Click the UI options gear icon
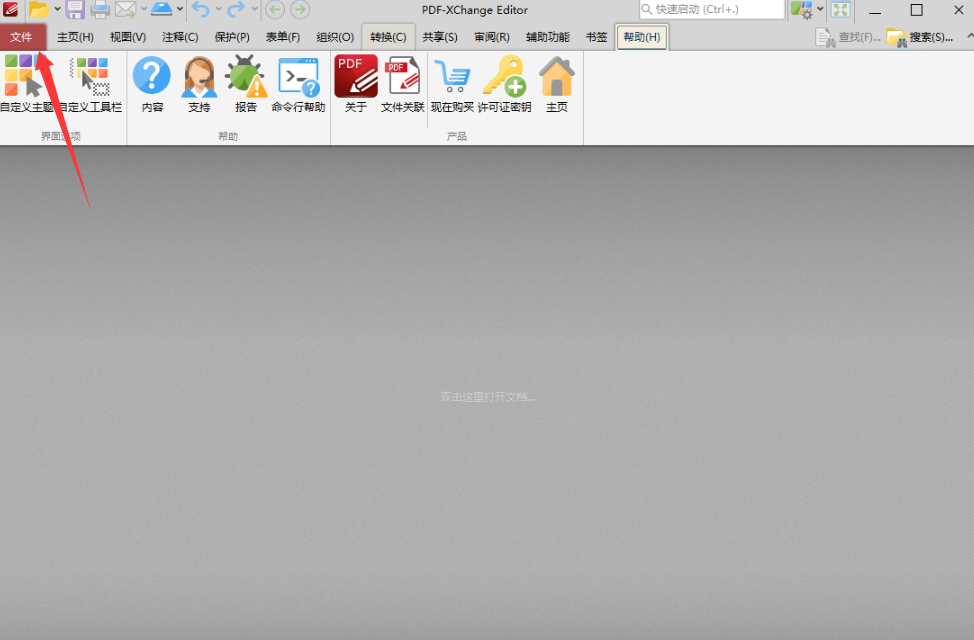This screenshot has width=974, height=640. pyautogui.click(x=801, y=9)
